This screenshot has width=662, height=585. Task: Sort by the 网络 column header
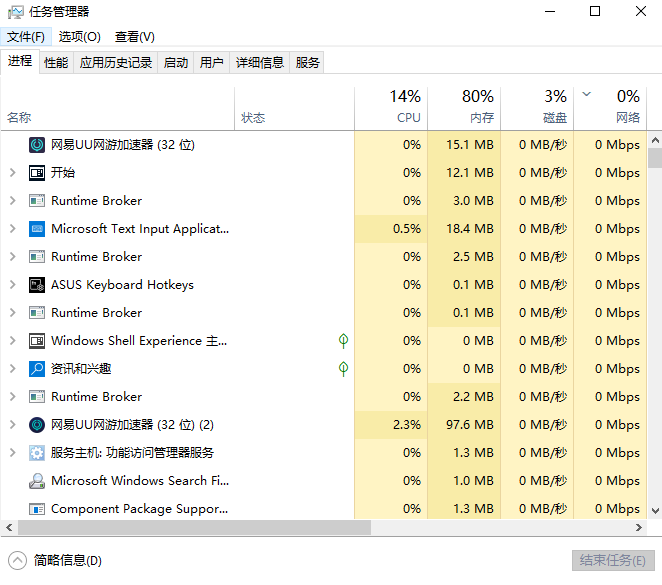pyautogui.click(x=610, y=108)
